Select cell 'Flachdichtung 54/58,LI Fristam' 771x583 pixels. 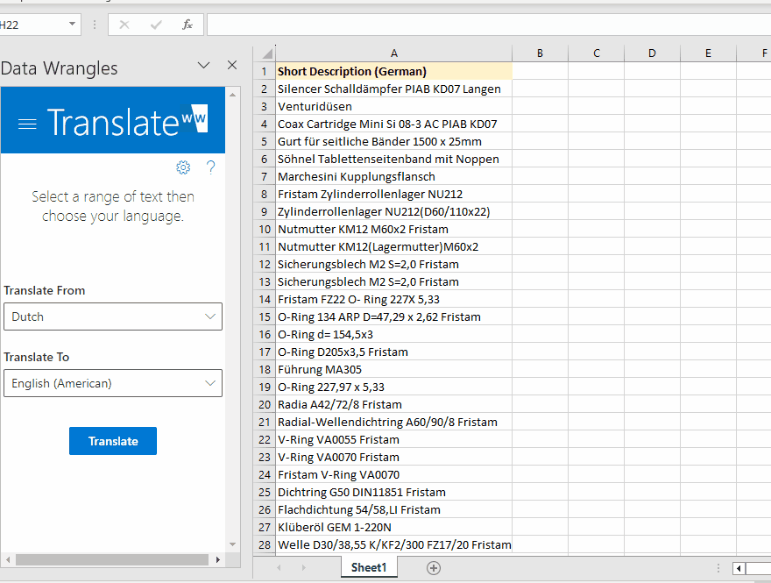pos(394,510)
